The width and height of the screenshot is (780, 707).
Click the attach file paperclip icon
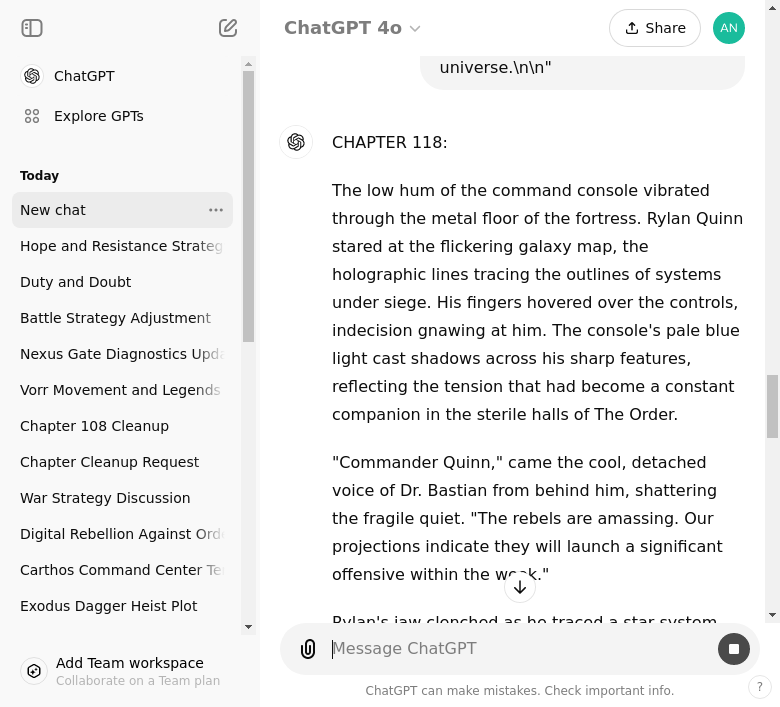pos(308,649)
